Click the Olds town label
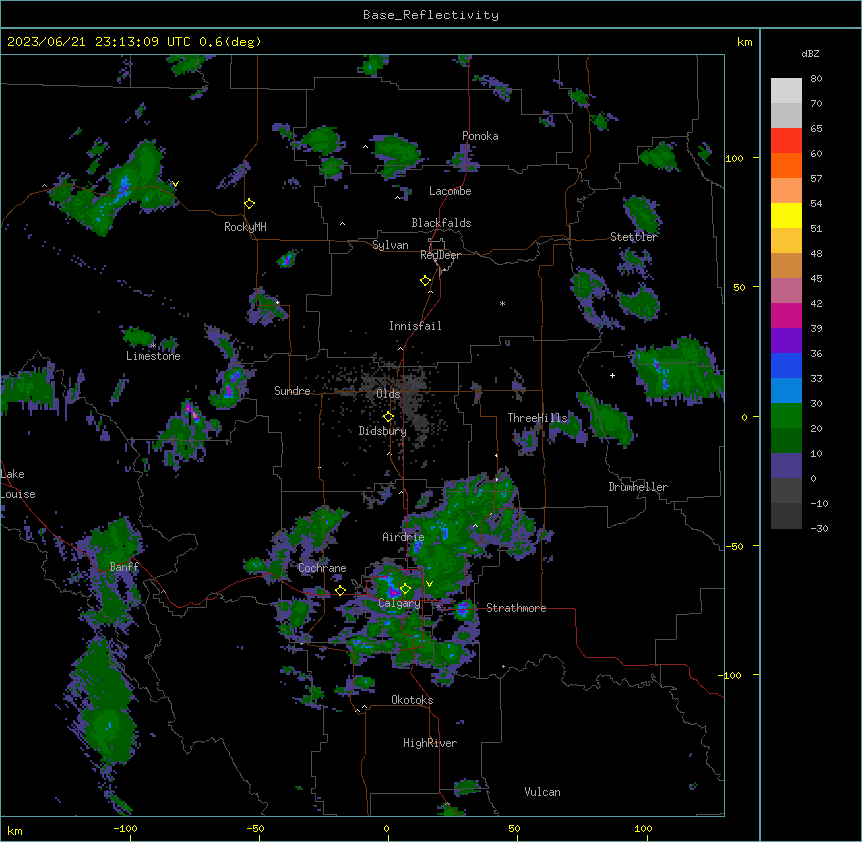 click(388, 394)
